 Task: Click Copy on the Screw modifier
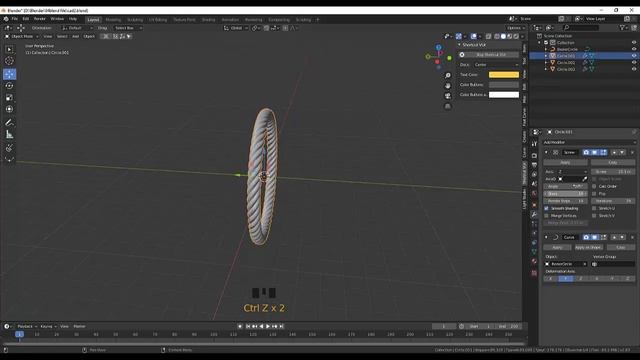pyautogui.click(x=613, y=162)
